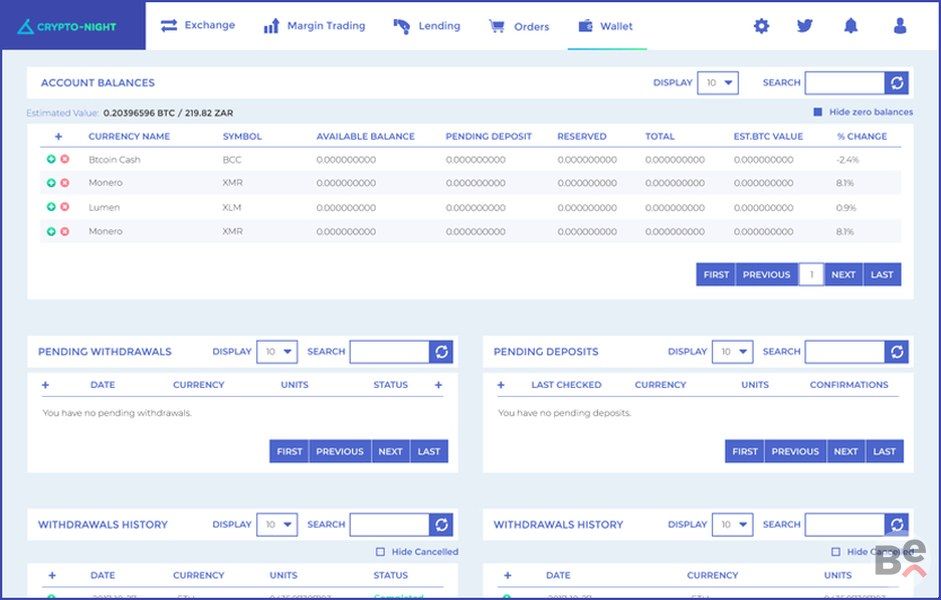The width and height of the screenshot is (941, 600).
Task: Toggle Hide zero balances checkbox
Action: tap(818, 112)
